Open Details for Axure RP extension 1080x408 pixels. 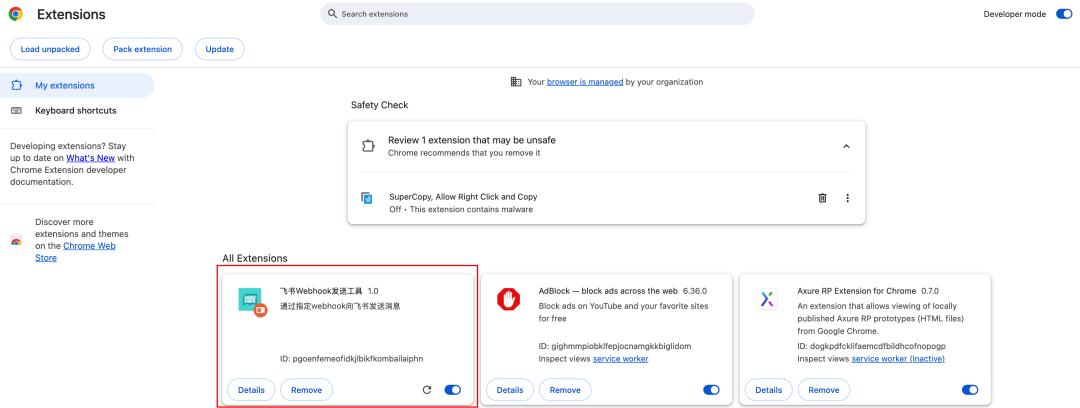tap(768, 390)
